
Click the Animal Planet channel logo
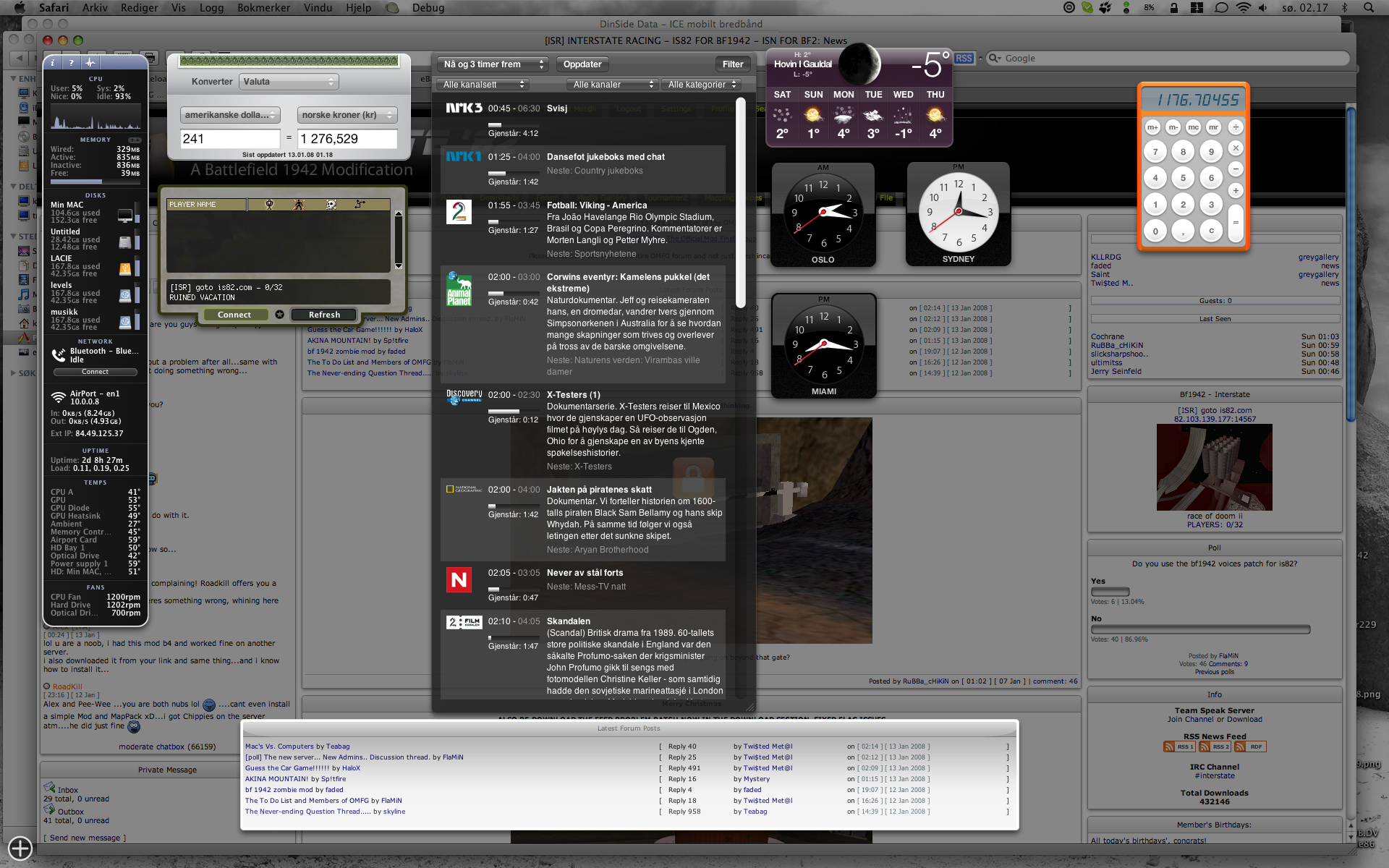[x=459, y=289]
